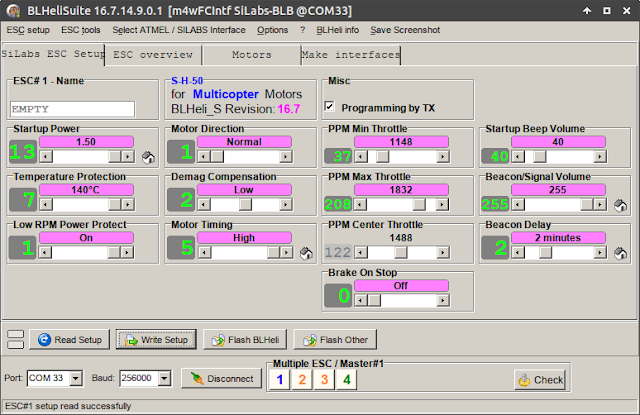Image resolution: width=640 pixels, height=415 pixels.
Task: Click the Beacon/Signal Volume reset-to-default icon
Action: coord(620,205)
